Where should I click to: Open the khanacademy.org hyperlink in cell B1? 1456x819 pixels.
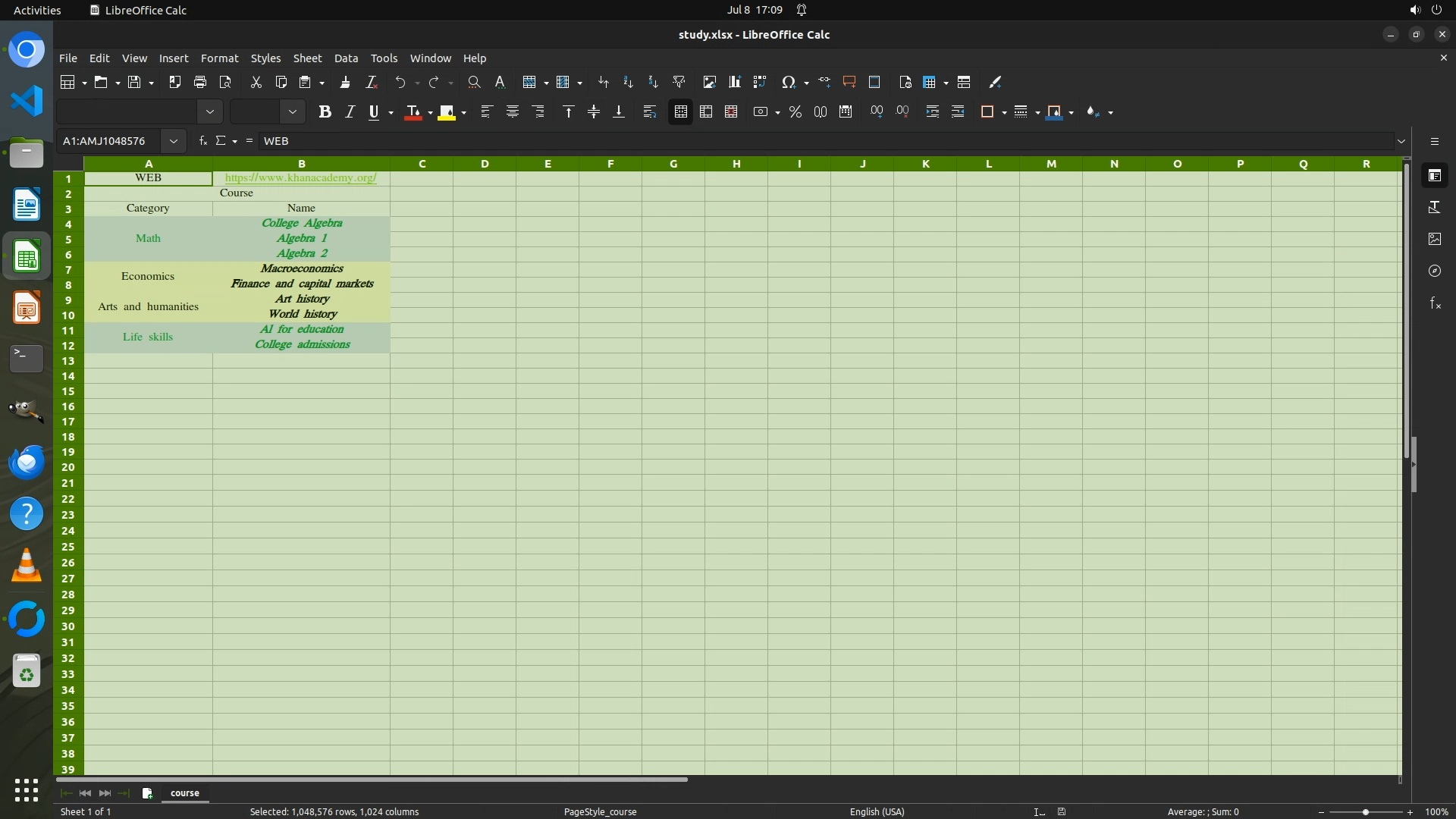tap(300, 177)
